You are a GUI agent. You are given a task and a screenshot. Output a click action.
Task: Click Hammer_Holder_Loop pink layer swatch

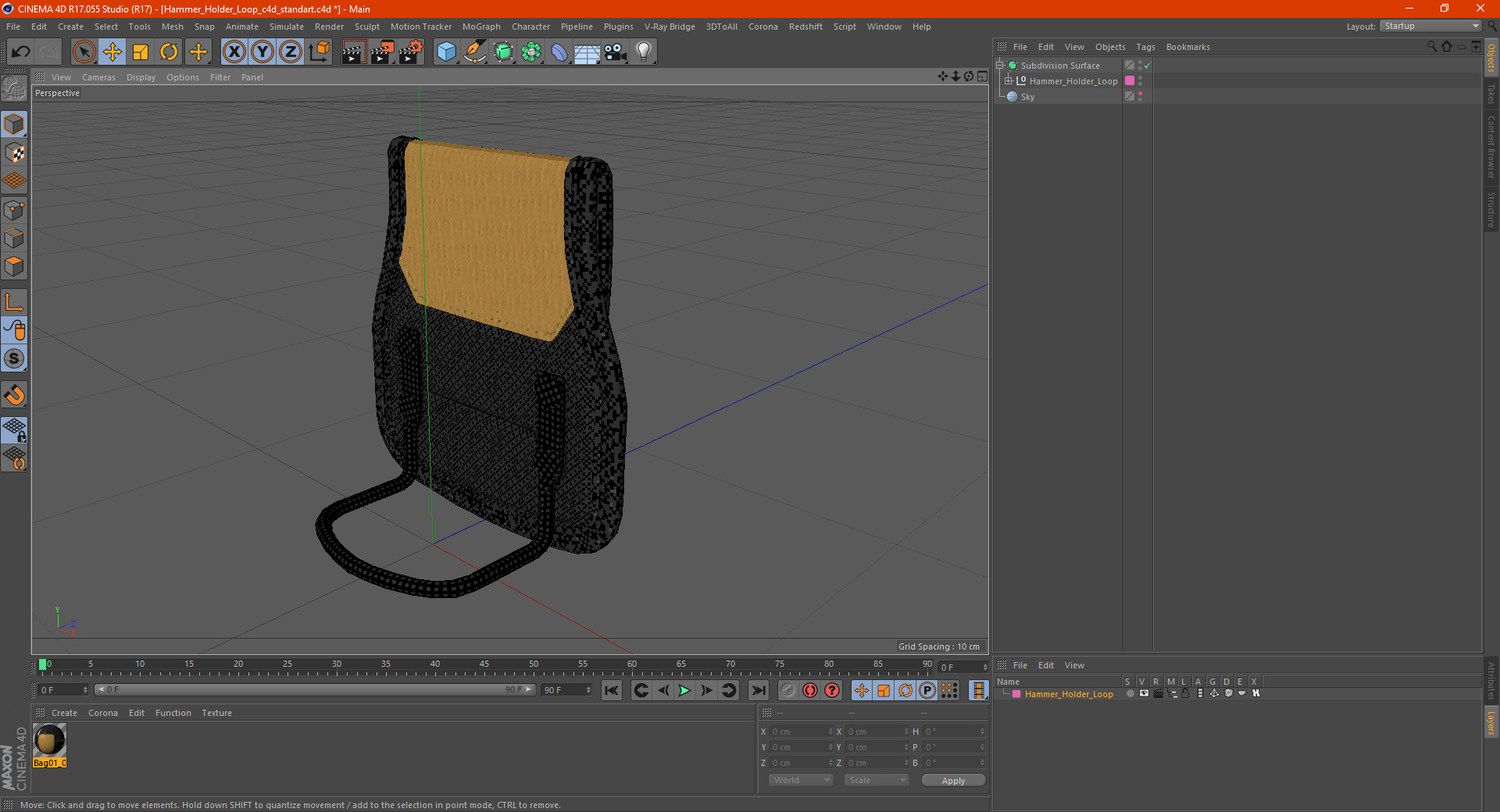pos(1130,80)
